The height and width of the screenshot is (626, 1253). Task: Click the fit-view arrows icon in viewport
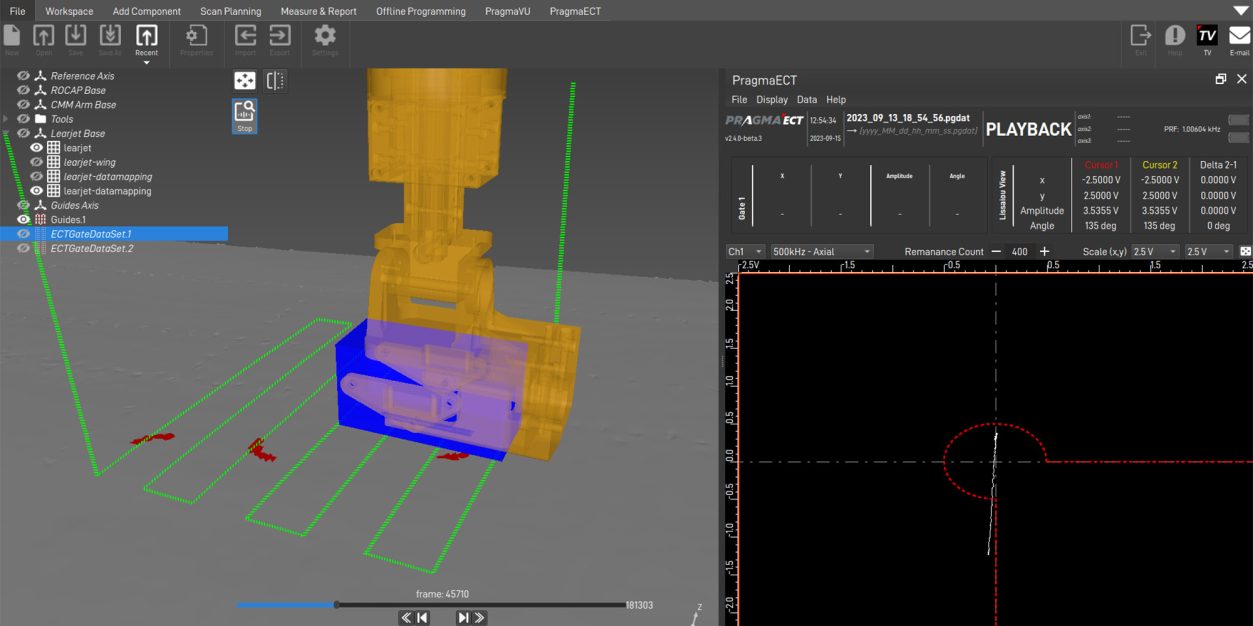pyautogui.click(x=245, y=81)
